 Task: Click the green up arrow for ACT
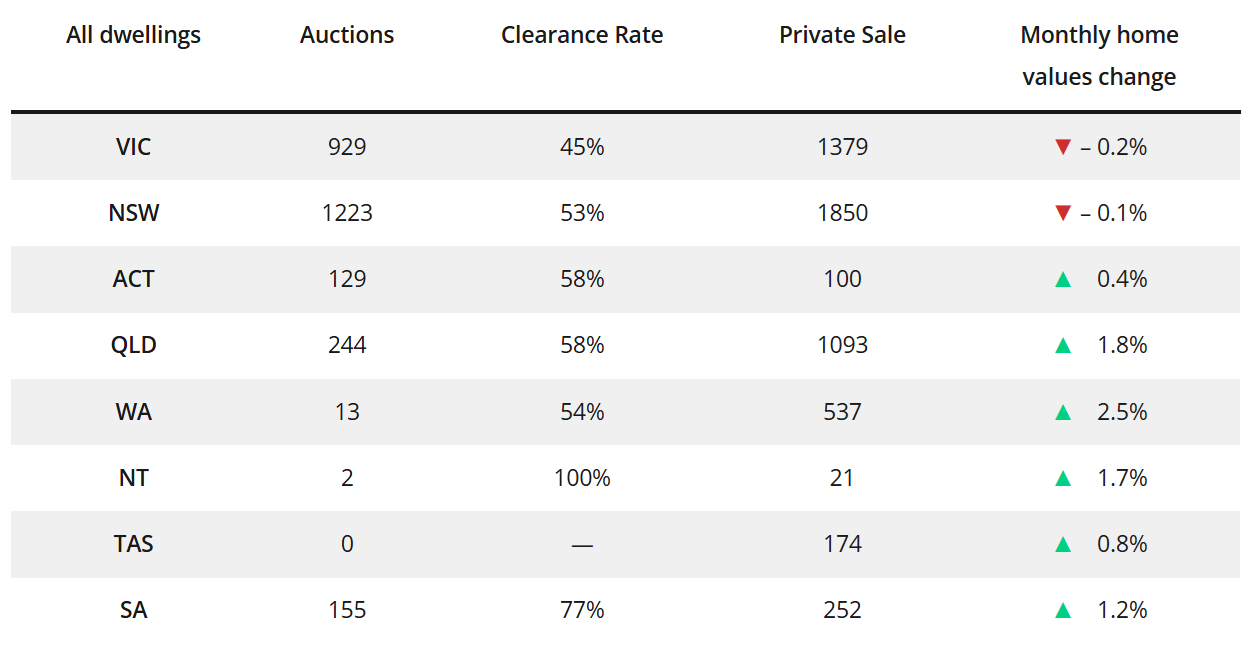[x=1063, y=279]
